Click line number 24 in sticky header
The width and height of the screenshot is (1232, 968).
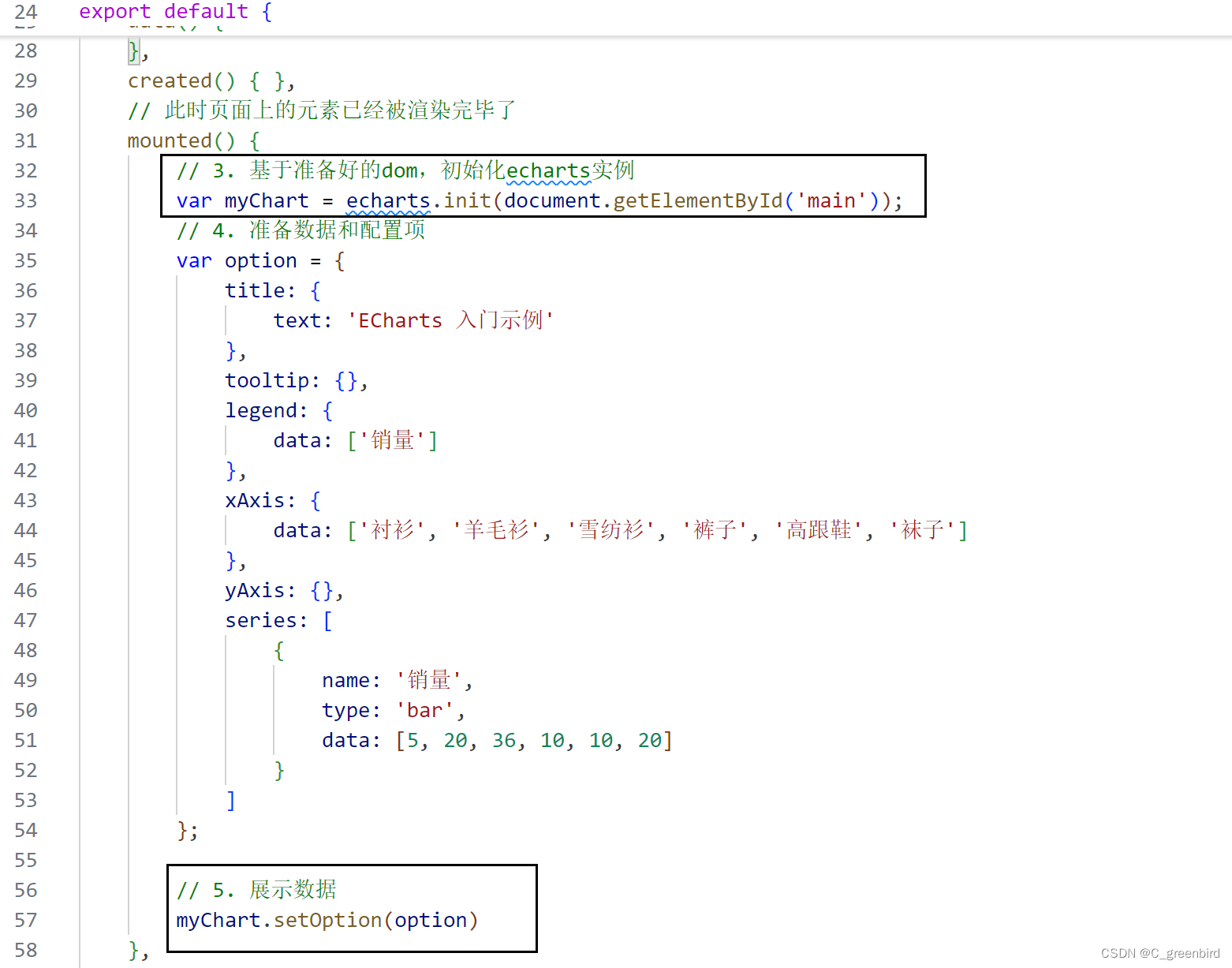coord(26,12)
